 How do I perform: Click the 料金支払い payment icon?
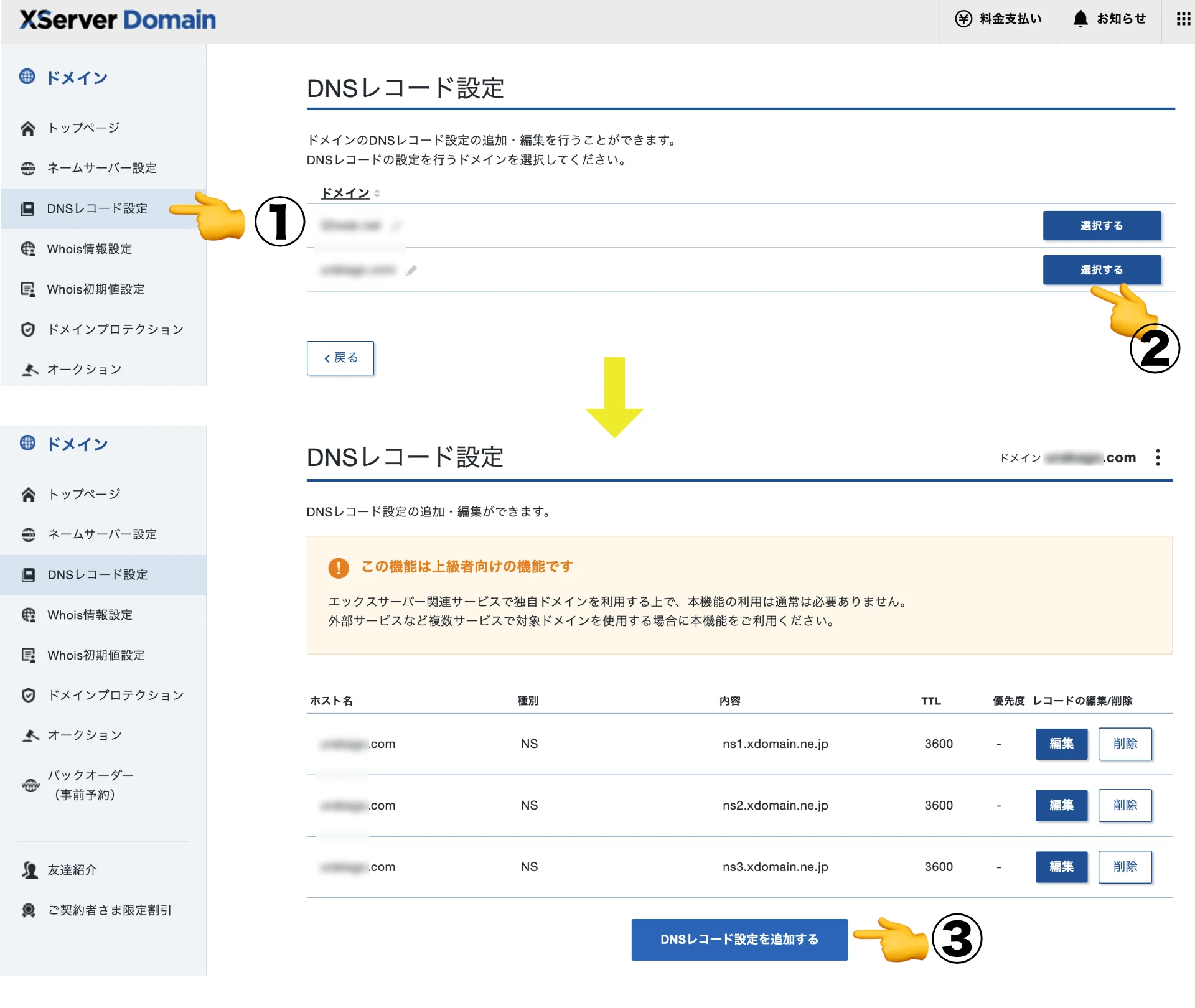point(962,19)
